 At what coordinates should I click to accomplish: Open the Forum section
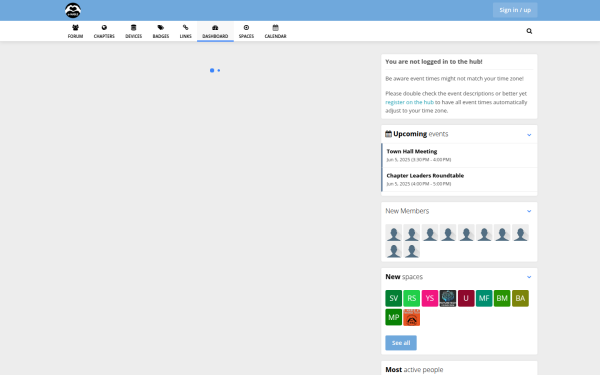(75, 31)
